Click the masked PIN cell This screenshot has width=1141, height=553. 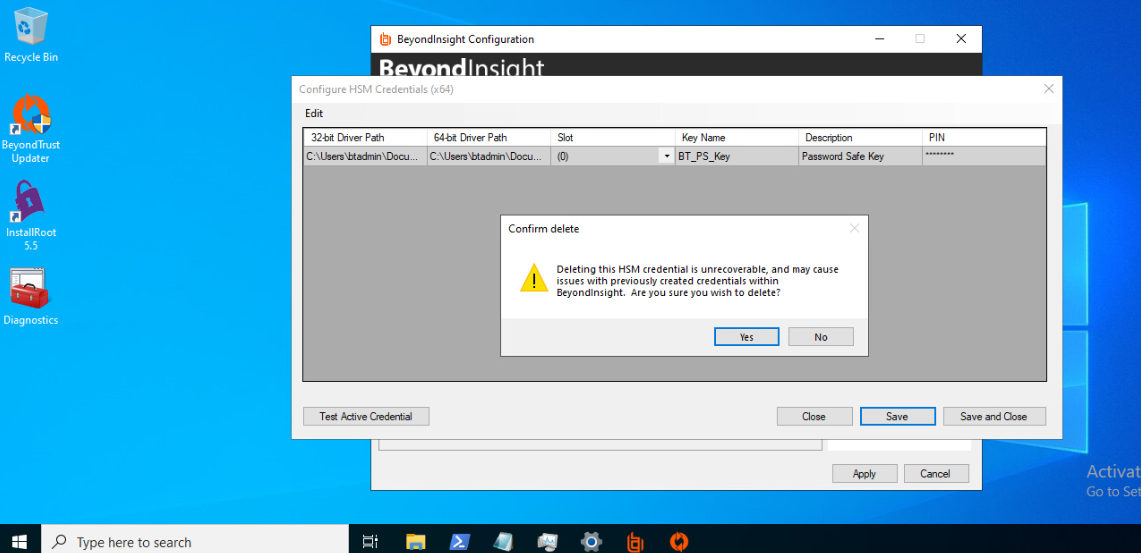pyautogui.click(x=984, y=156)
